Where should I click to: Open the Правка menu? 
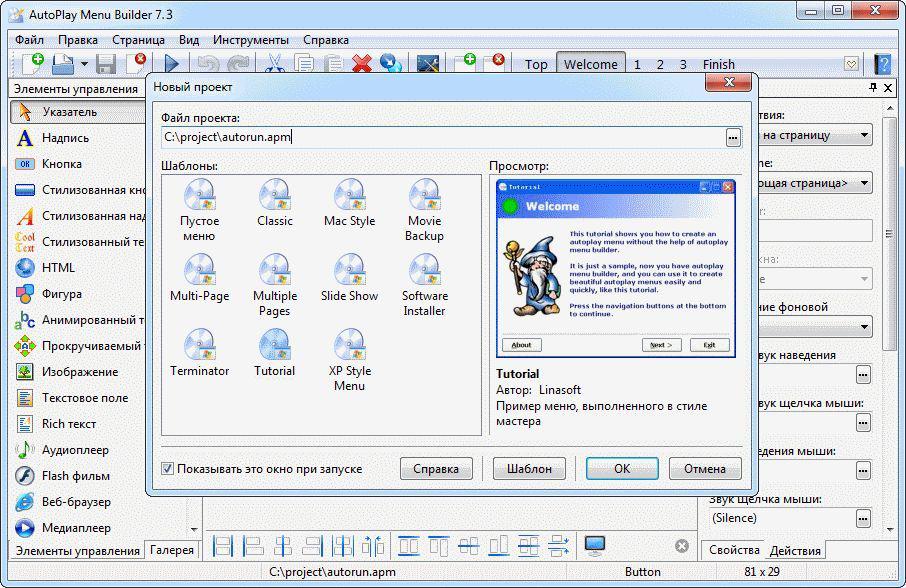(x=78, y=40)
